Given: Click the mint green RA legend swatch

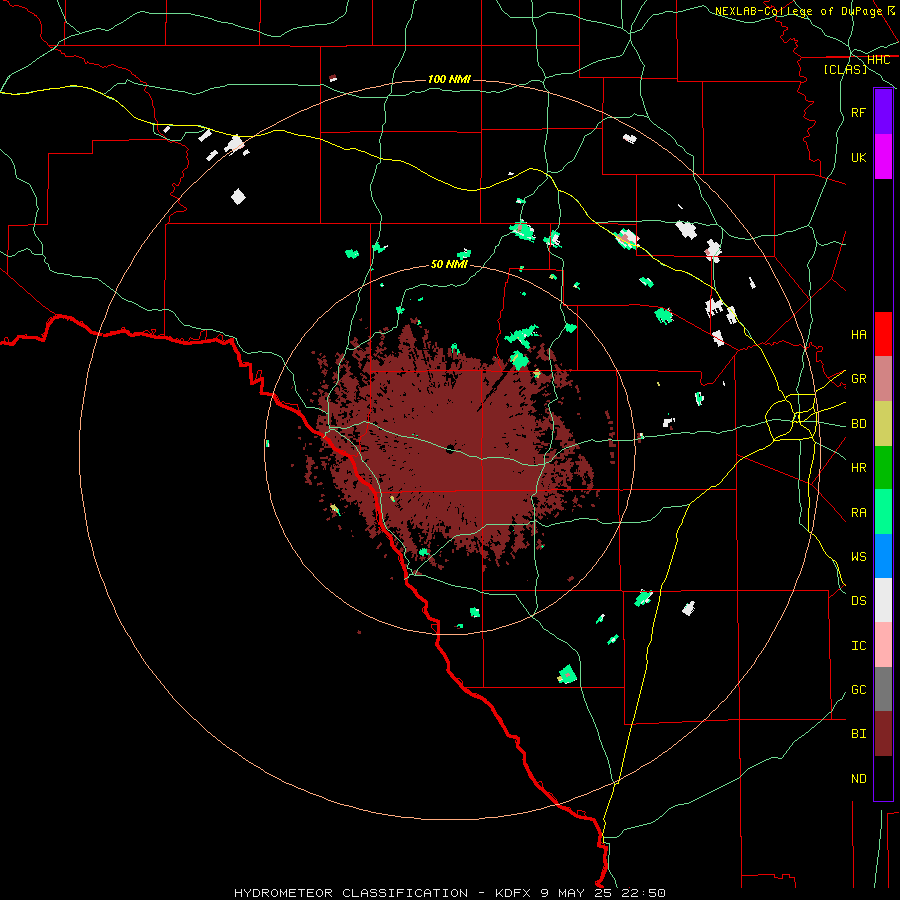Looking at the screenshot, I should (883, 512).
